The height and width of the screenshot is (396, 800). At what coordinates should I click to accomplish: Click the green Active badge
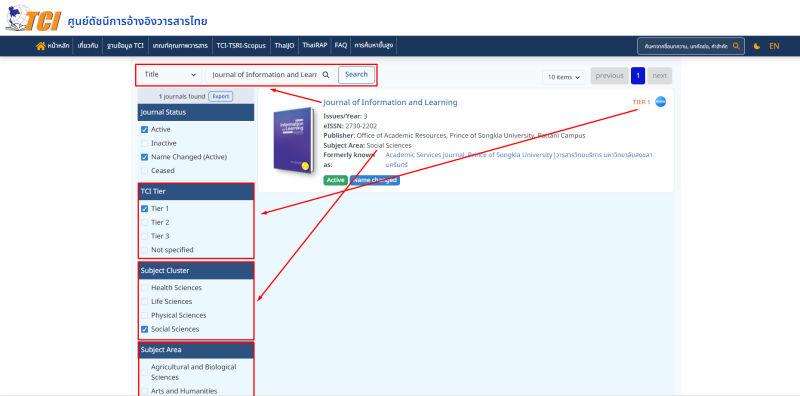[x=336, y=180]
